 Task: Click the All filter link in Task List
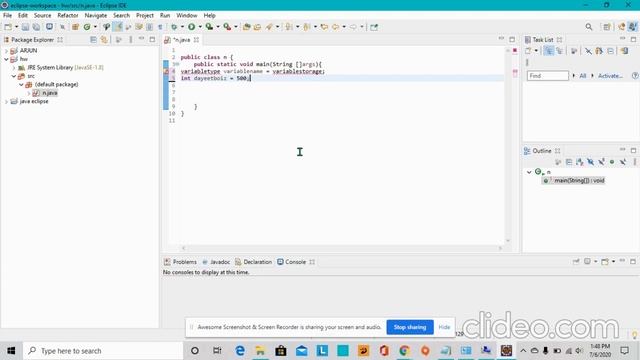pos(582,76)
